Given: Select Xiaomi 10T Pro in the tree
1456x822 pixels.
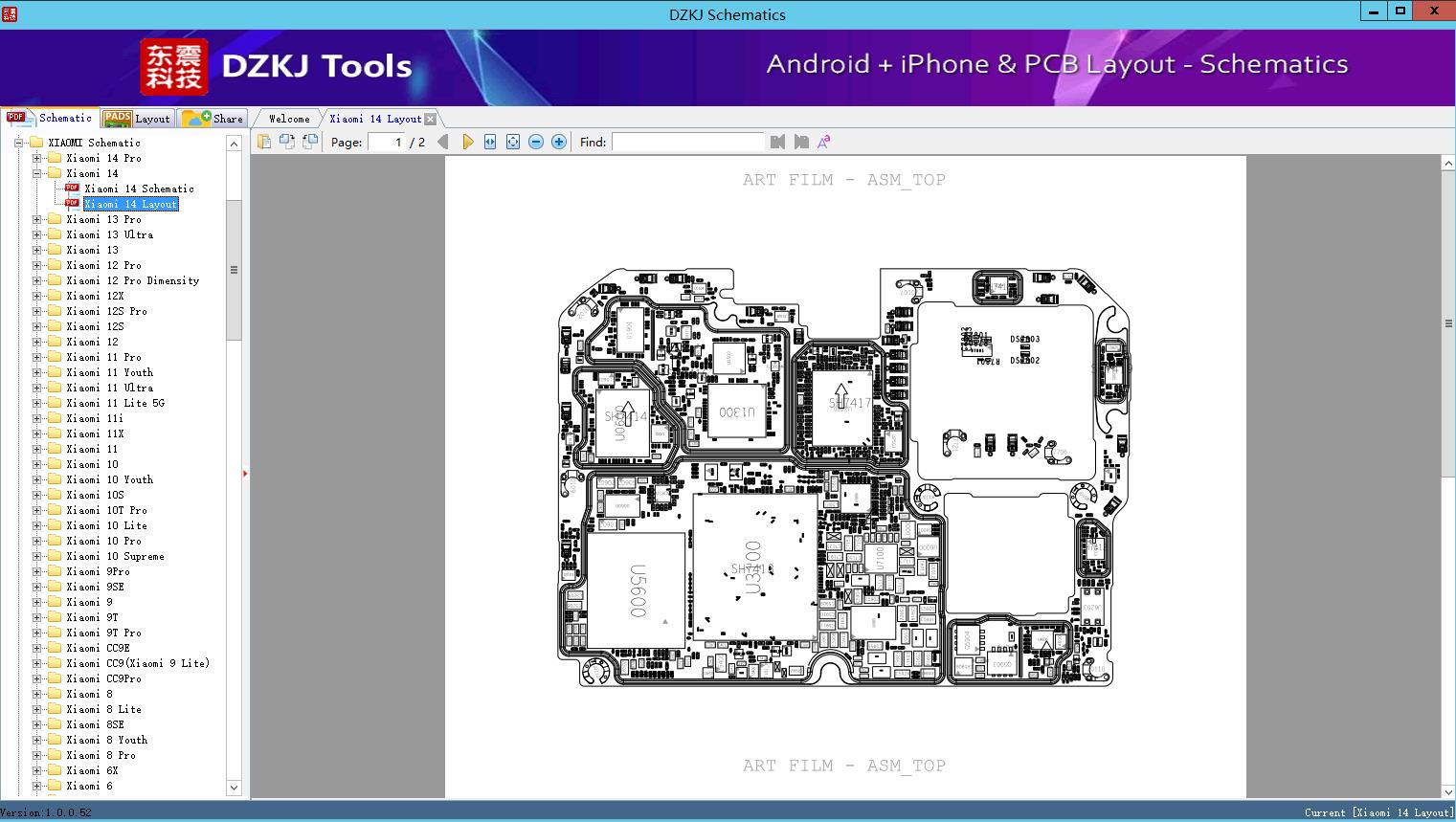Looking at the screenshot, I should [107, 510].
